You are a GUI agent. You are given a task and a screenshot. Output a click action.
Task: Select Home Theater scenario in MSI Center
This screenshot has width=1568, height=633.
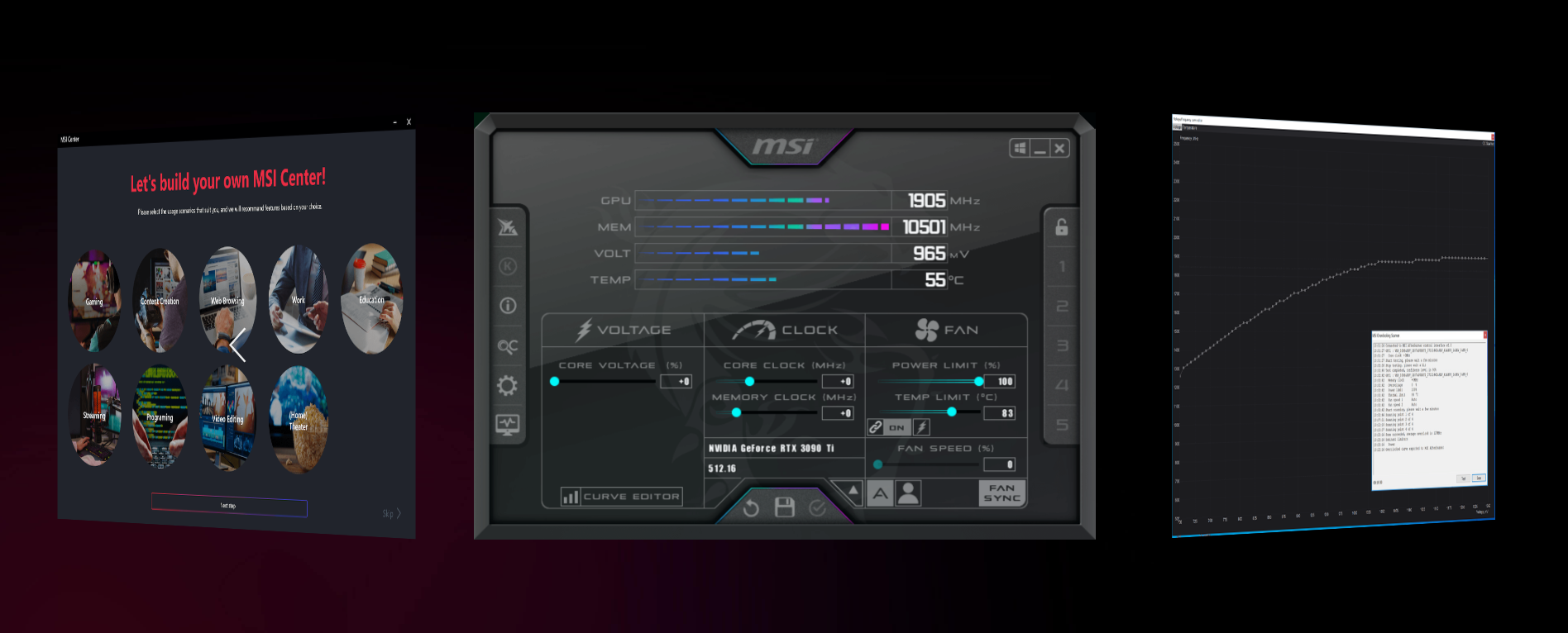[x=299, y=420]
